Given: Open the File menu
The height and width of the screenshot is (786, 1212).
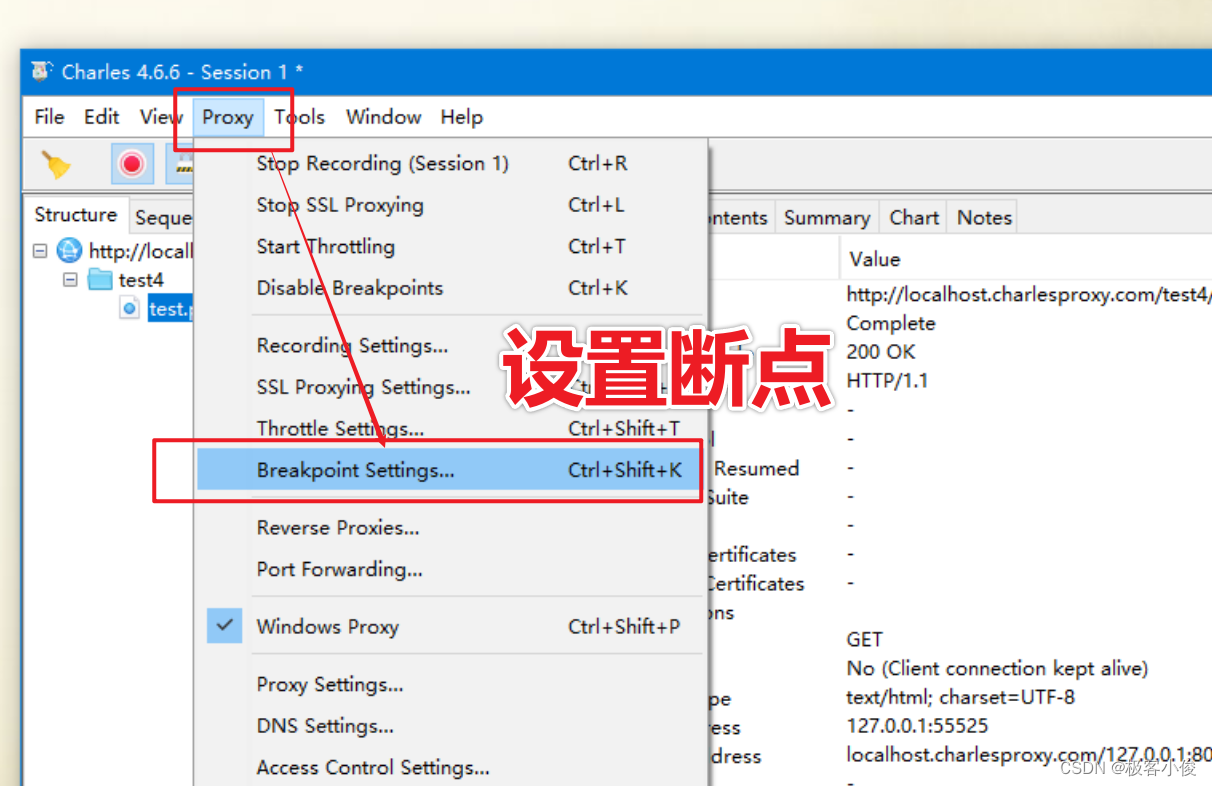Looking at the screenshot, I should tap(49, 117).
